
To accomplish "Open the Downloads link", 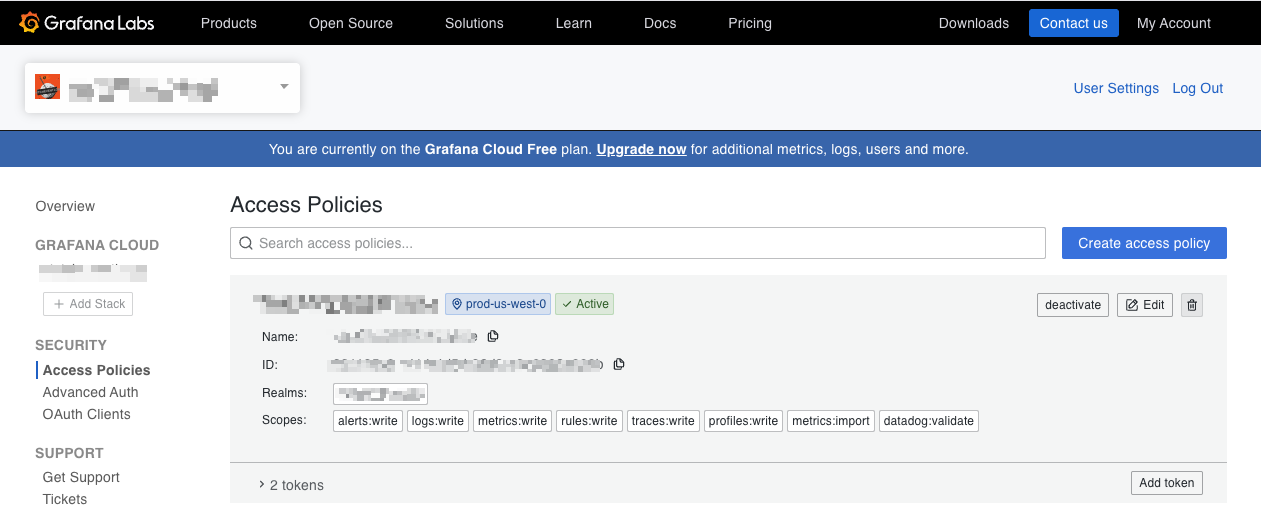I will (974, 23).
